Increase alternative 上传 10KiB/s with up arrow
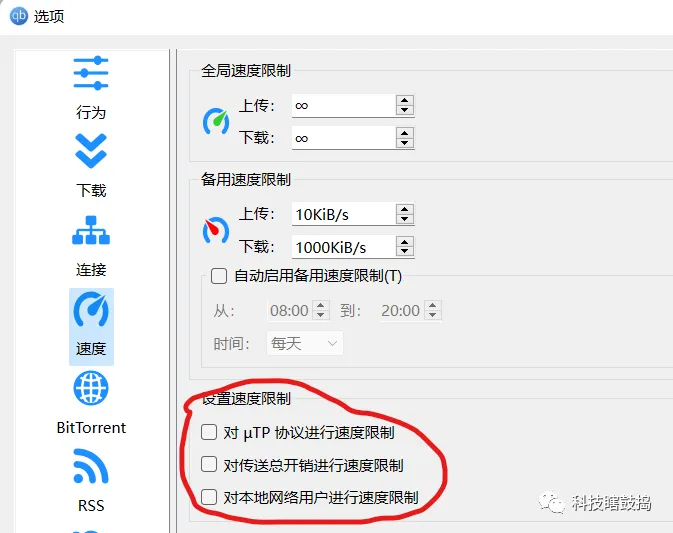 (405, 209)
